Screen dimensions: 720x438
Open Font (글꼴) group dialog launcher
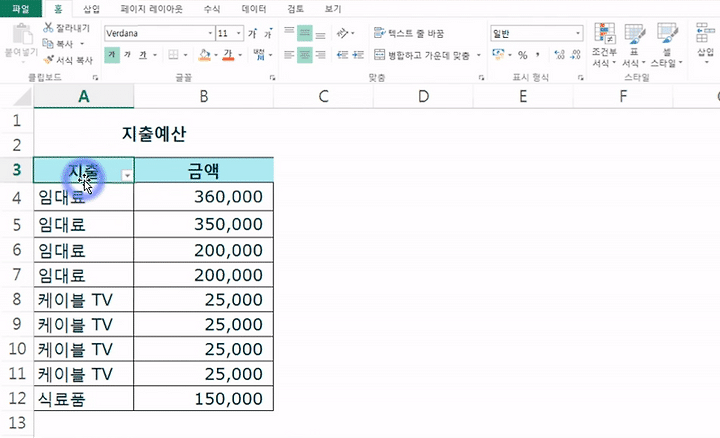272,78
